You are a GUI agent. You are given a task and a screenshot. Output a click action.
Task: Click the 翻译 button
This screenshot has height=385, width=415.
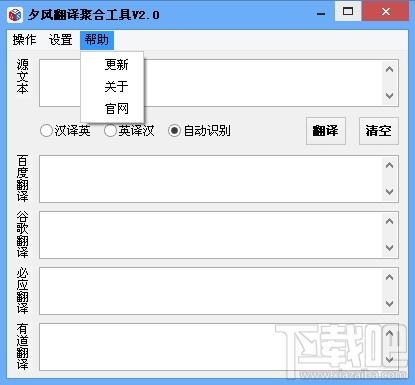(x=326, y=131)
